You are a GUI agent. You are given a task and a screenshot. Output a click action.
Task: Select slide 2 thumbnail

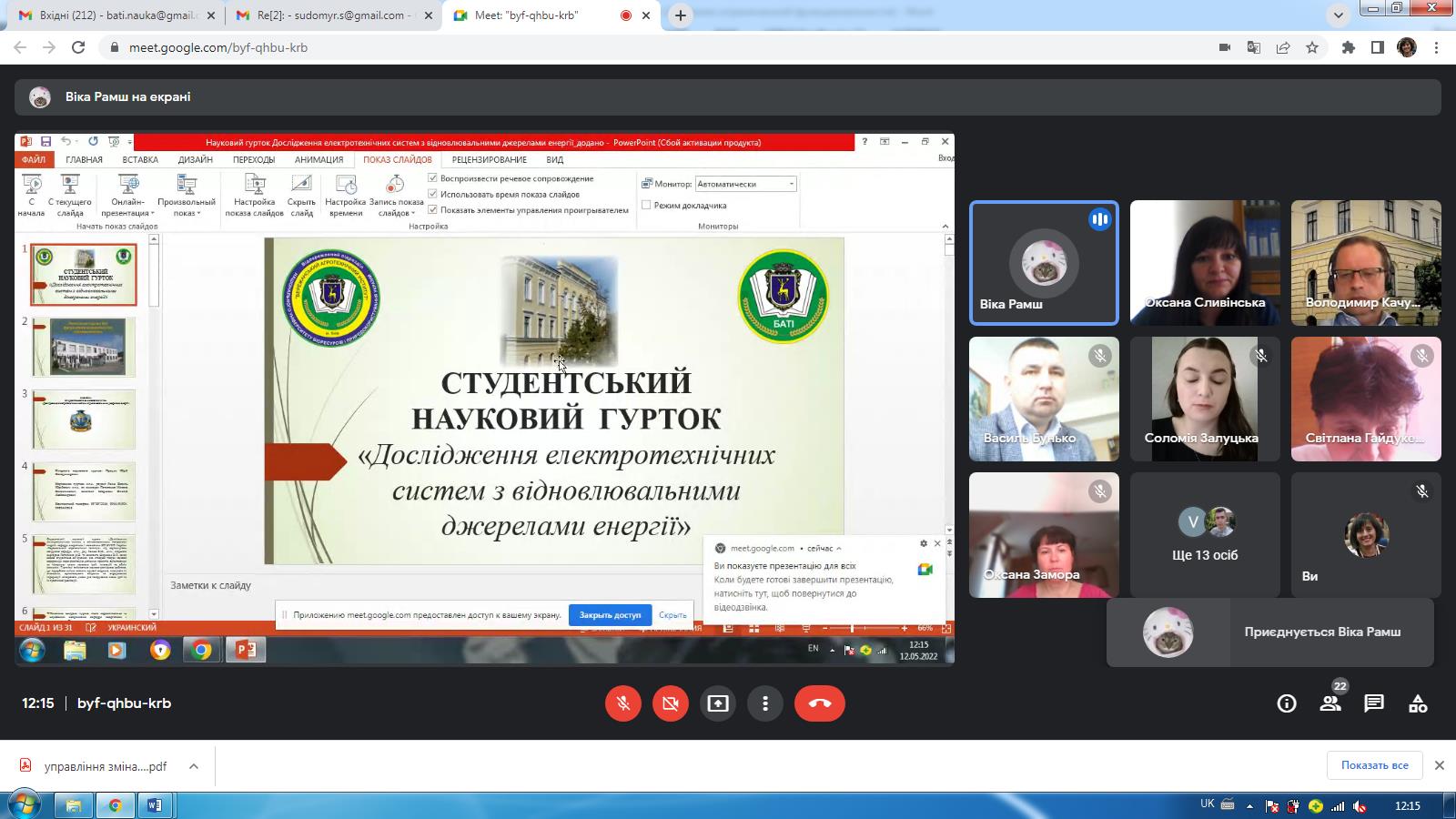tap(84, 347)
